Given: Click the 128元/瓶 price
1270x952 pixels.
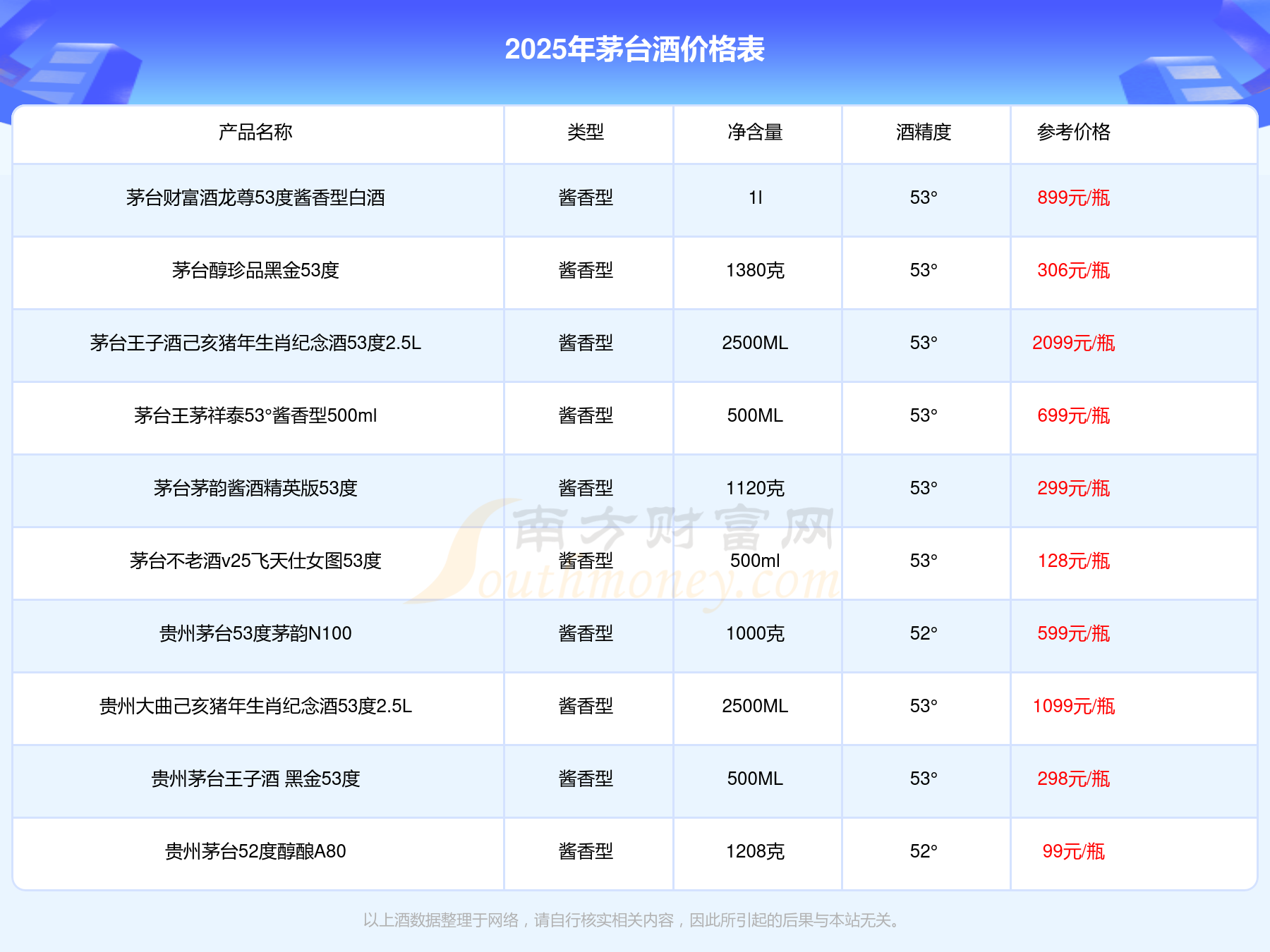Looking at the screenshot, I should 1073,561.
